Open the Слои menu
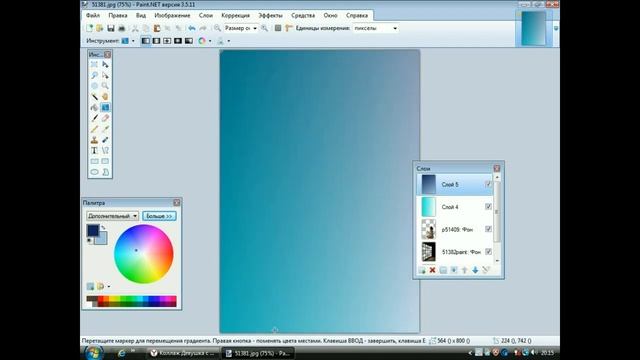This screenshot has height=360, width=640. (206, 16)
